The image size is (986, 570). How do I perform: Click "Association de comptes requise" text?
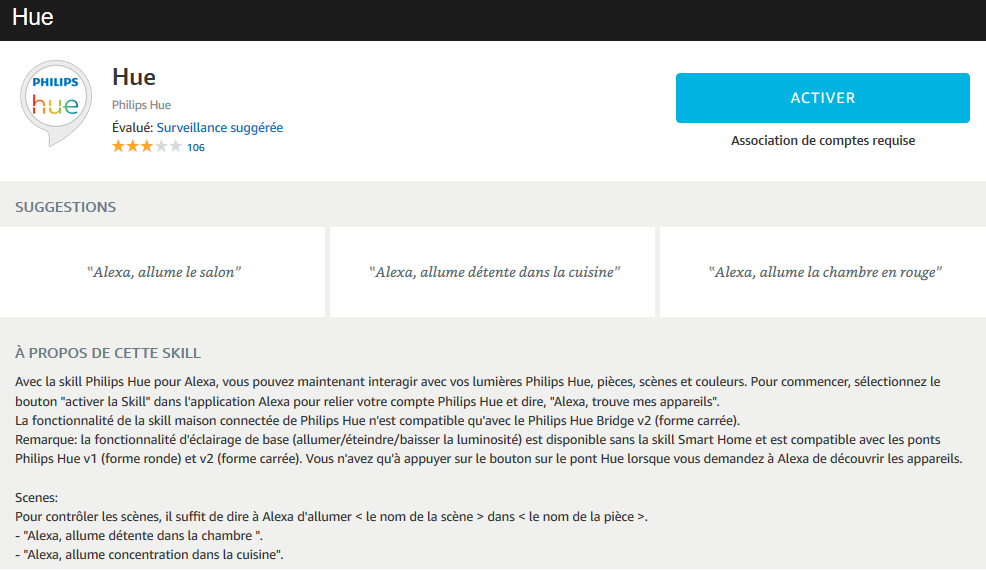click(x=823, y=141)
